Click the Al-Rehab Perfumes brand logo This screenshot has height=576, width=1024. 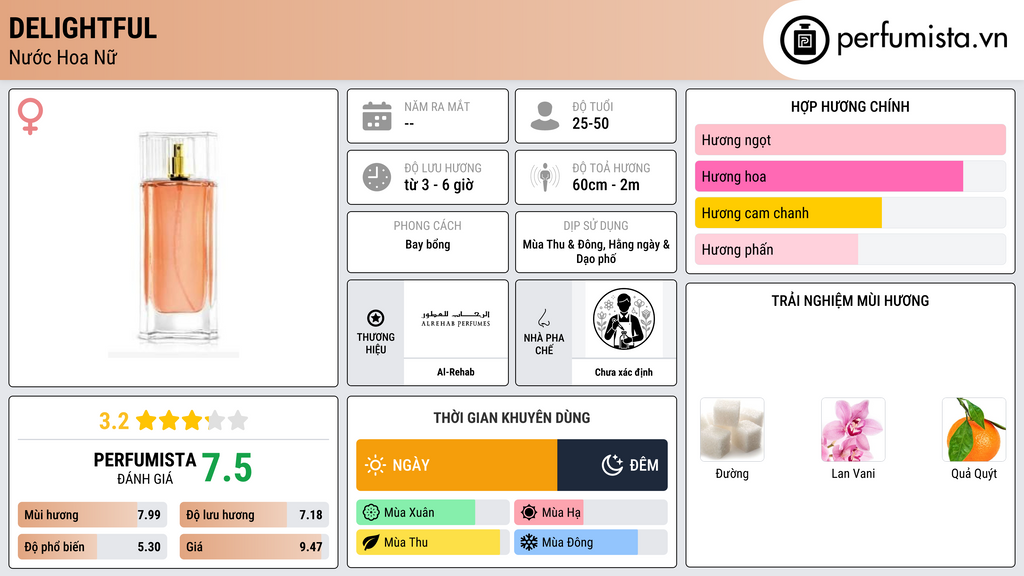point(456,319)
